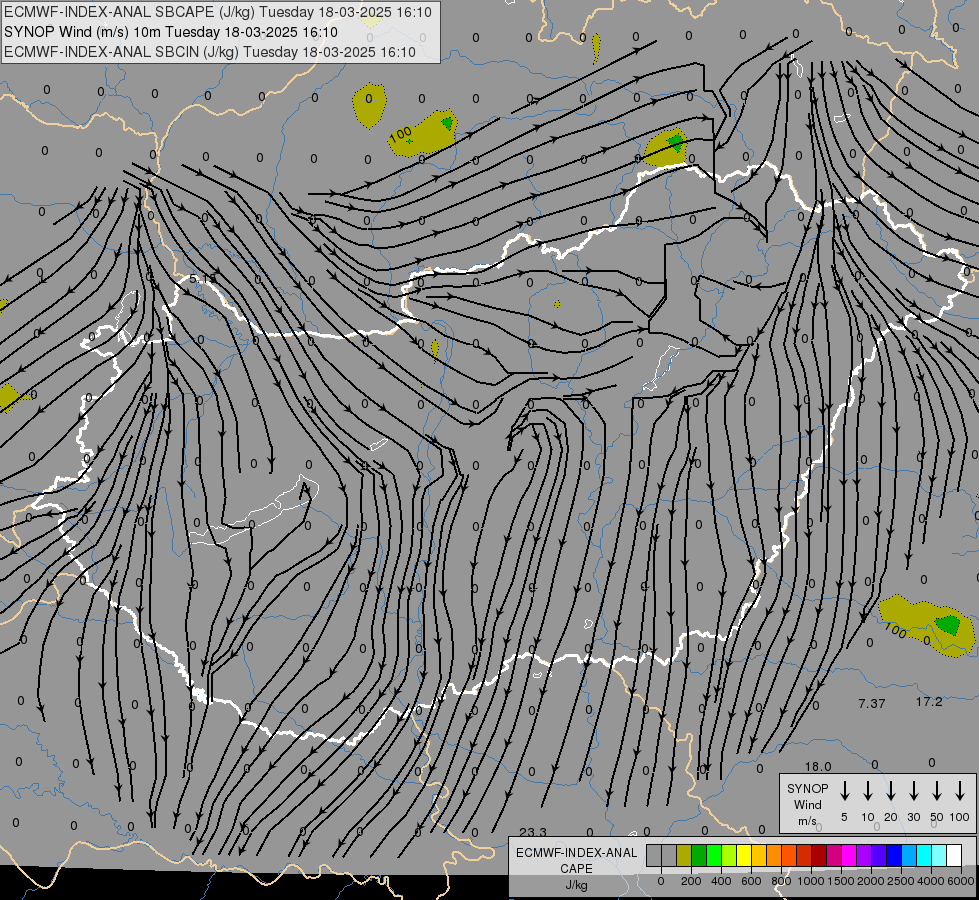Viewport: 979px width, 900px height.
Task: Click the 'CAPE' word in colour legend
Action: click(576, 869)
